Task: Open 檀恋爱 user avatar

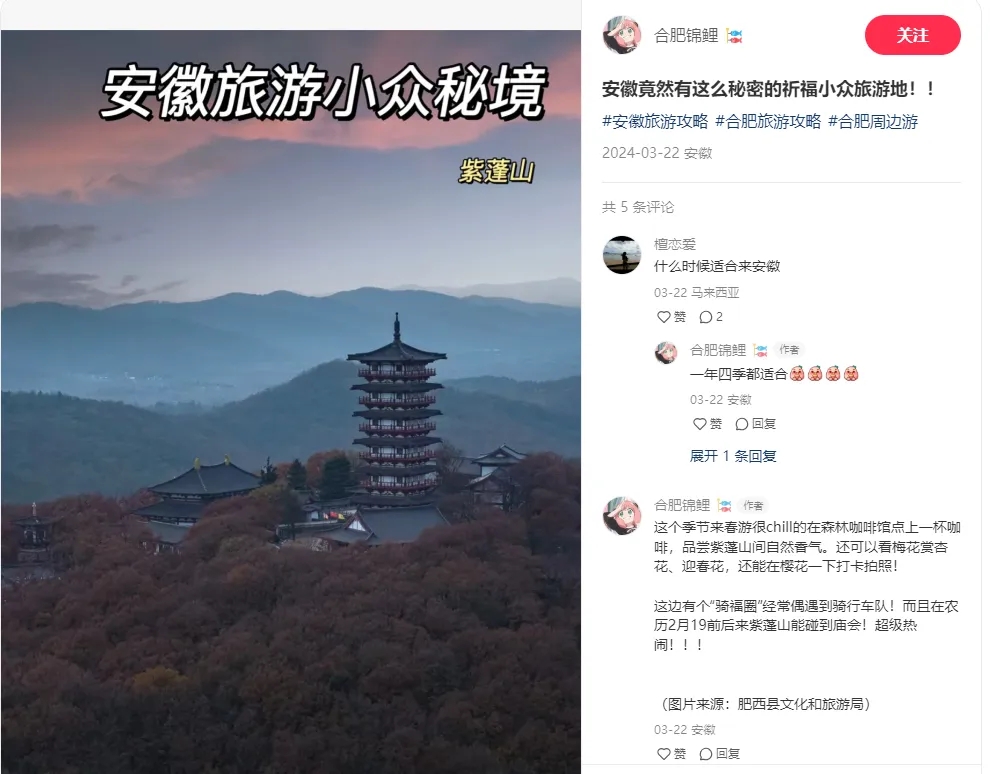Action: point(622,255)
